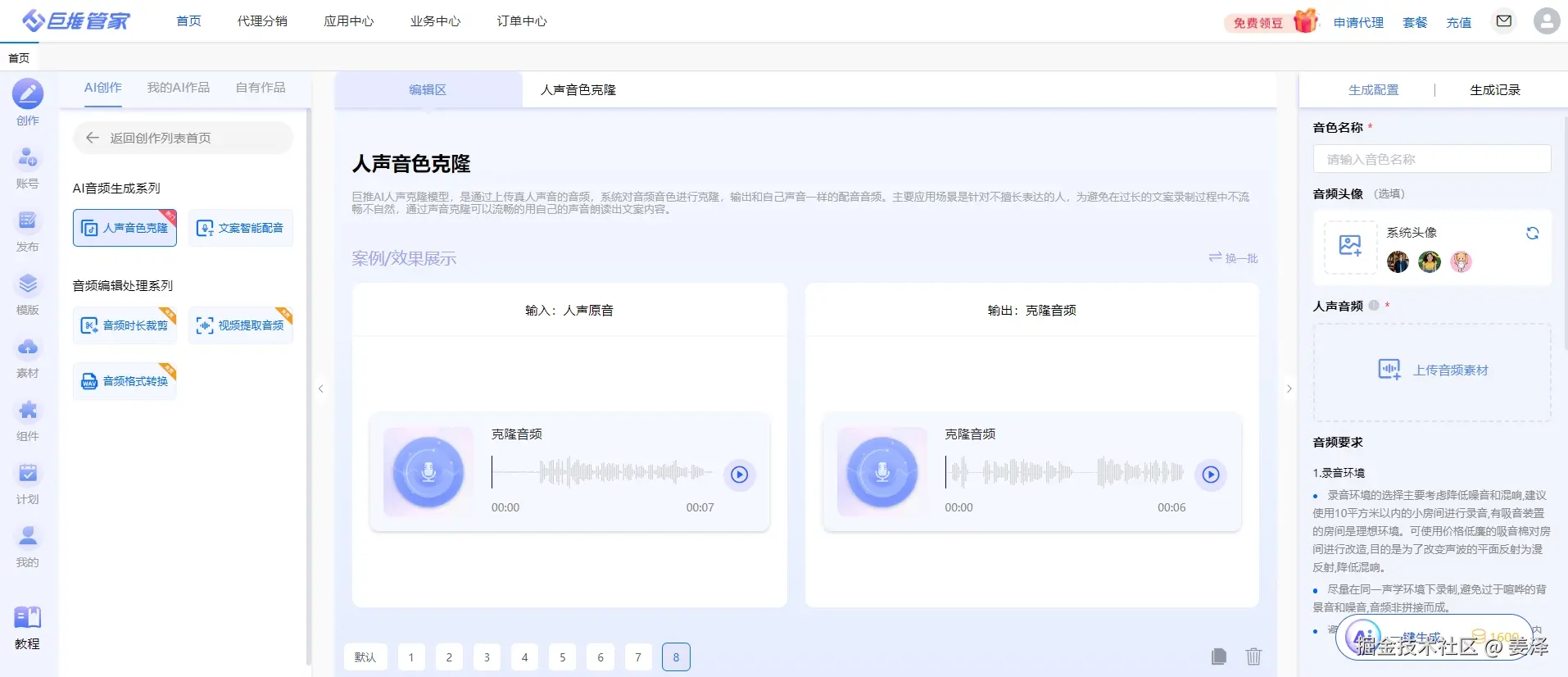Click 换一批 to refresh examples
Image resolution: width=1568 pixels, height=677 pixels.
pos(1234,258)
